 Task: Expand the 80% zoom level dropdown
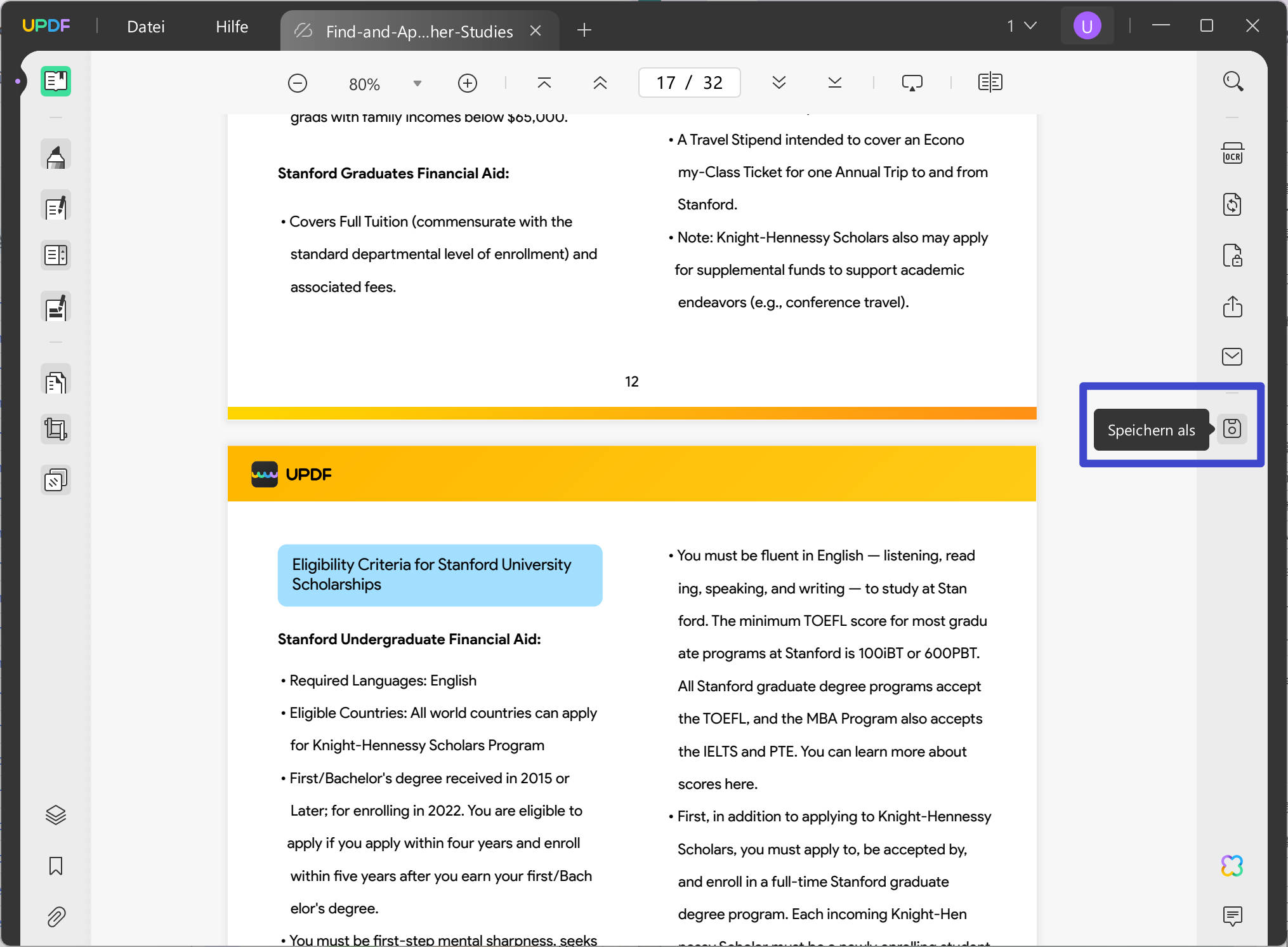(417, 84)
